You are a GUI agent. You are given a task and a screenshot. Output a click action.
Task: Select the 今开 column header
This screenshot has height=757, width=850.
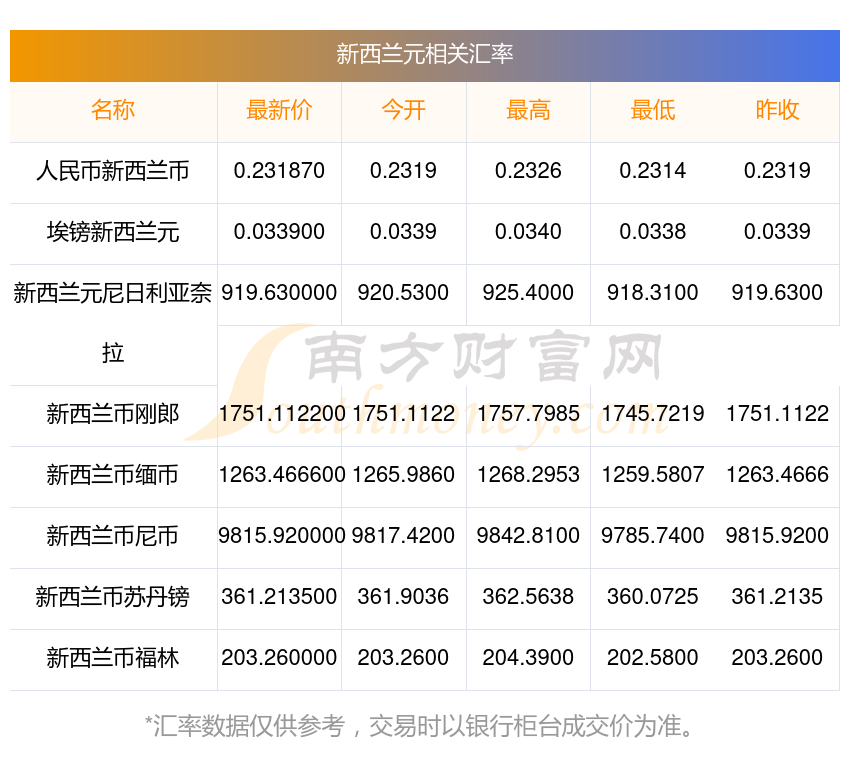tap(403, 110)
